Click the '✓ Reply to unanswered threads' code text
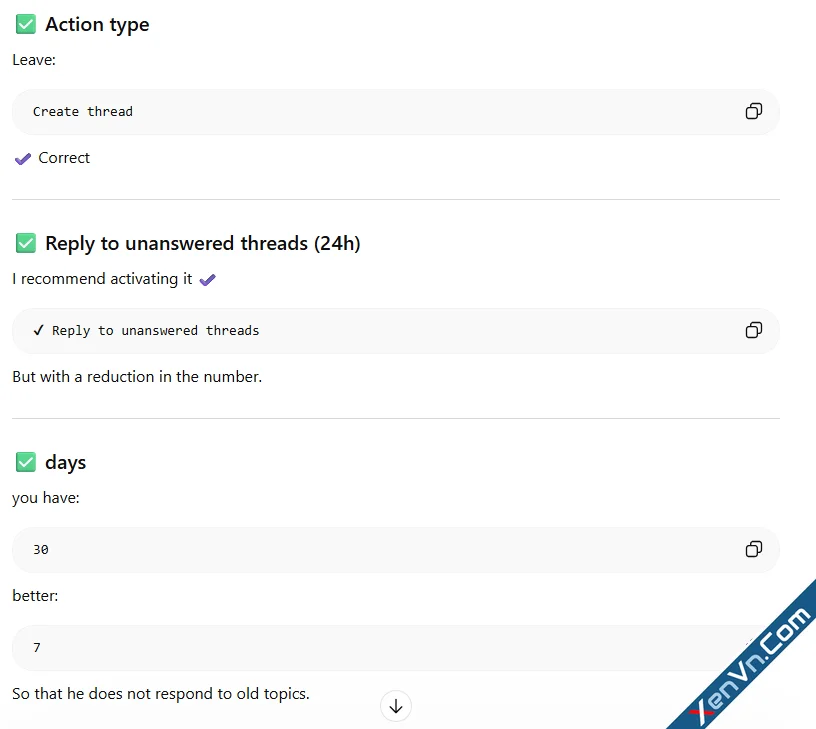This screenshot has width=816, height=729. click(x=146, y=331)
